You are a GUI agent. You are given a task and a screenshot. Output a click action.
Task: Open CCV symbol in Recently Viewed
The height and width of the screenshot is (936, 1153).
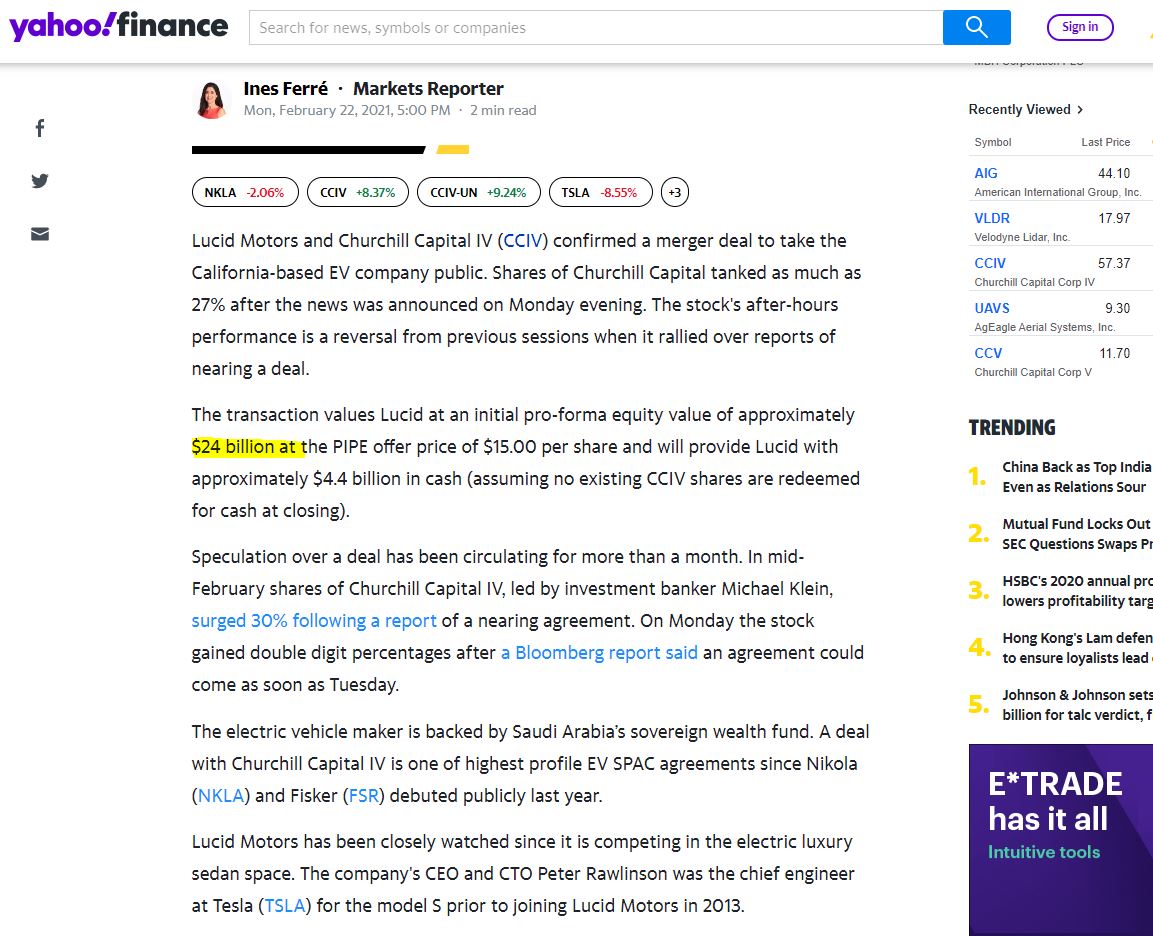[x=988, y=353]
